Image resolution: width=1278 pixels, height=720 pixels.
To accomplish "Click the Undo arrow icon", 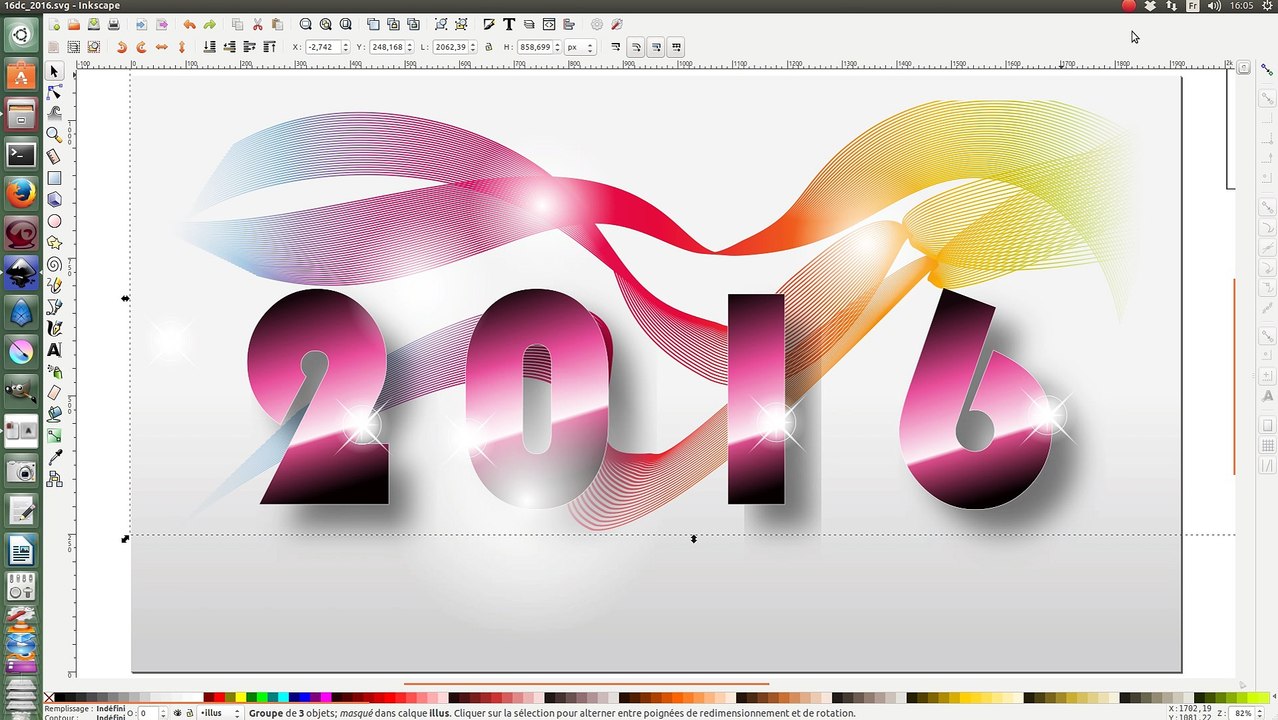I will tap(189, 24).
